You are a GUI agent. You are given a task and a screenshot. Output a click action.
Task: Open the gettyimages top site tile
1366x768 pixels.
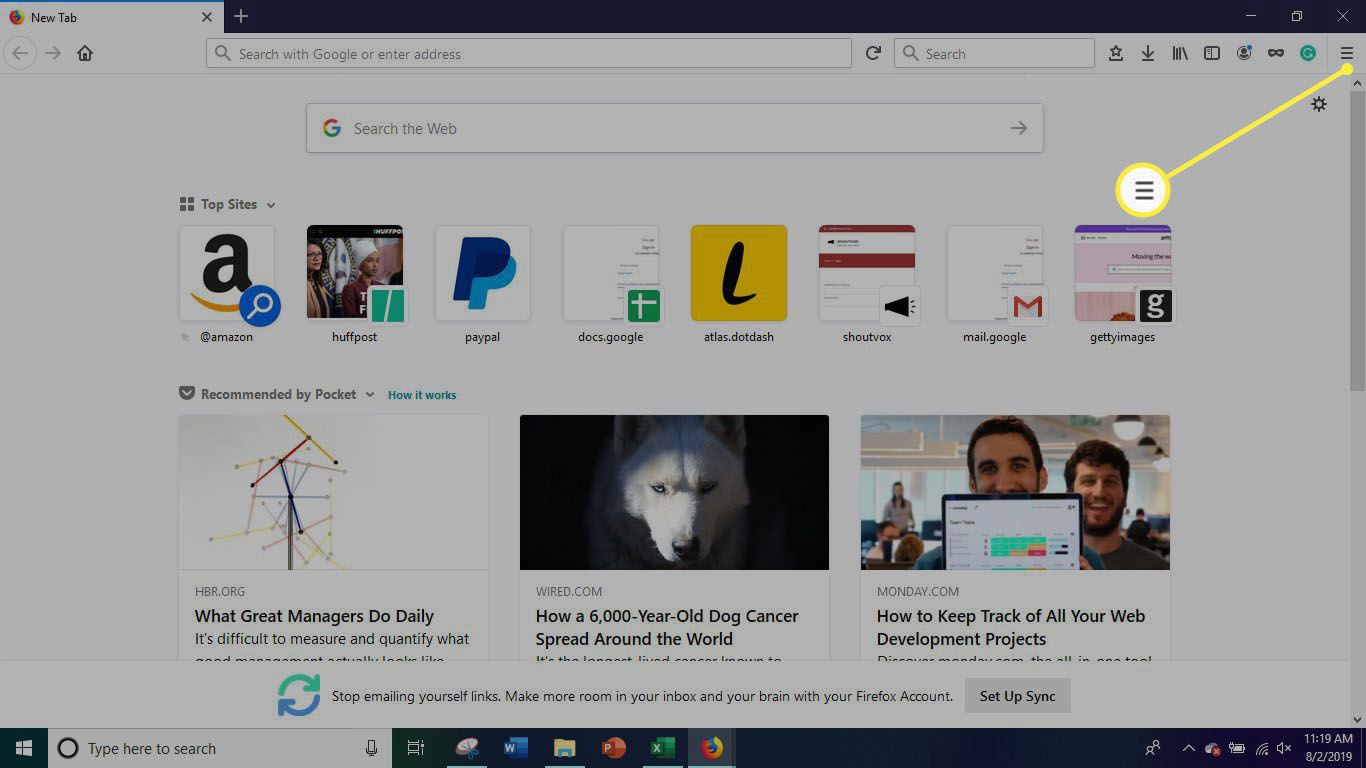pos(1123,273)
